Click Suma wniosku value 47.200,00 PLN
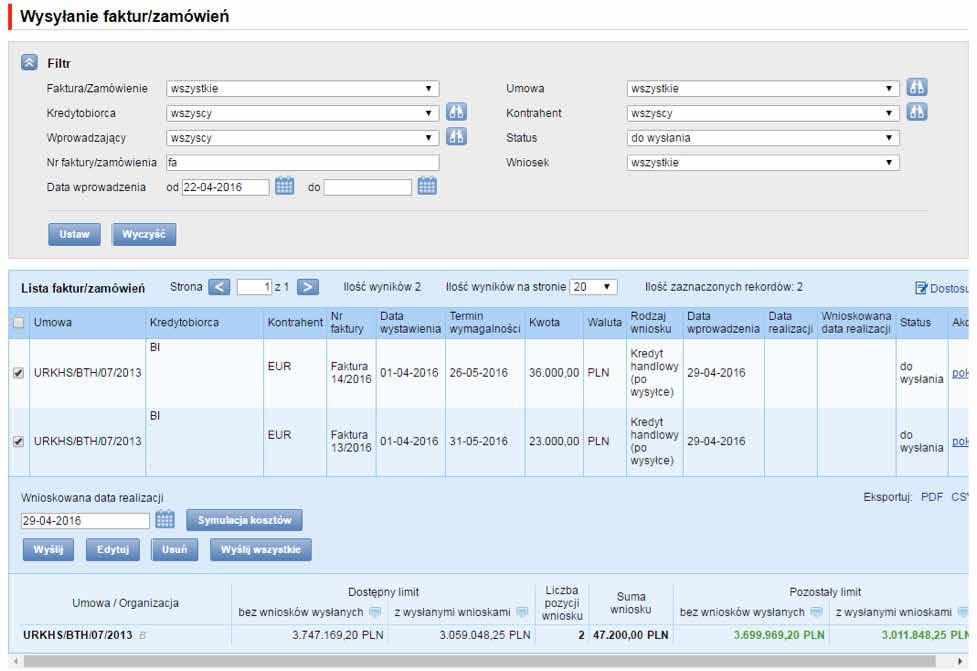 [x=631, y=635]
